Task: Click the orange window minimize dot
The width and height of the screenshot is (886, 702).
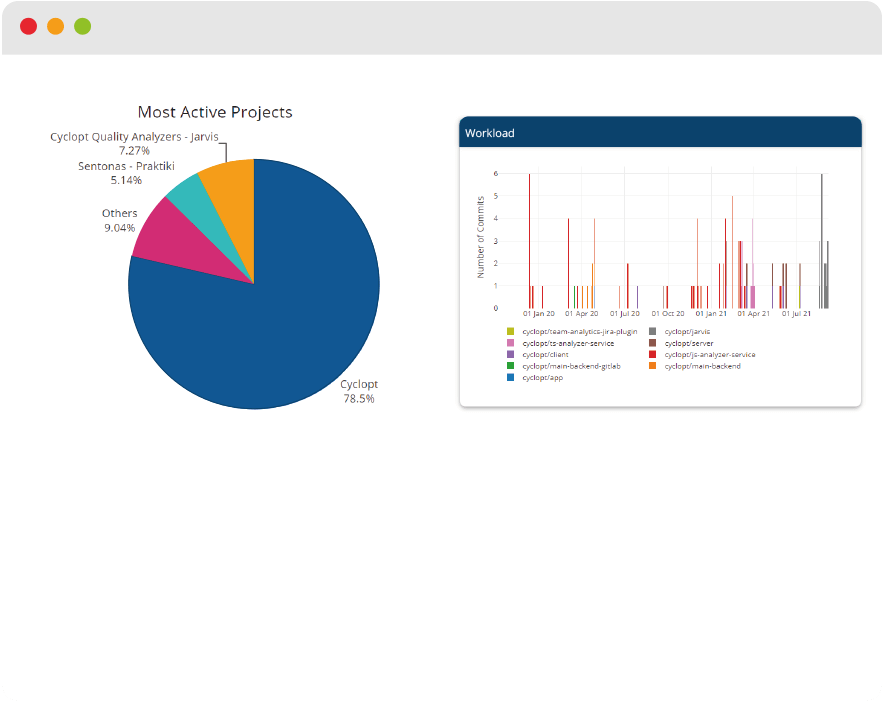Action: click(x=55, y=26)
